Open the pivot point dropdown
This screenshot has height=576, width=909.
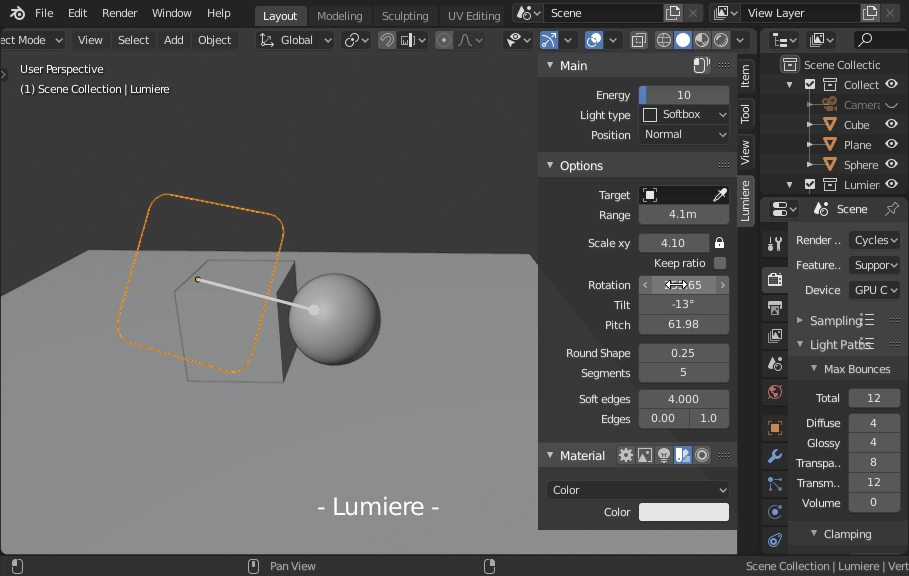click(x=356, y=40)
